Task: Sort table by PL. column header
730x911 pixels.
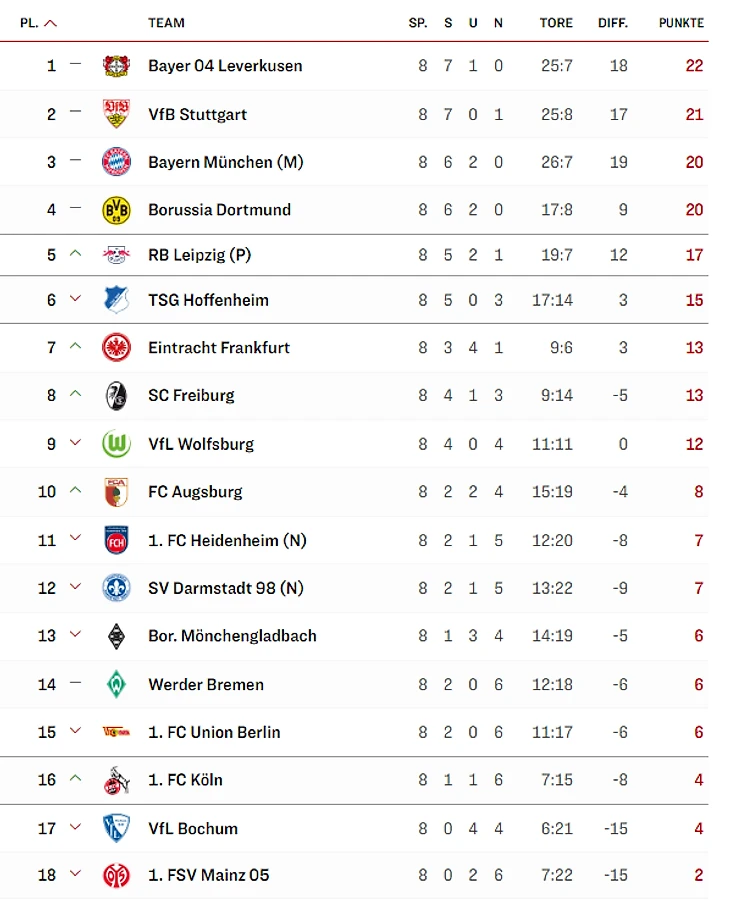Action: click(x=38, y=23)
